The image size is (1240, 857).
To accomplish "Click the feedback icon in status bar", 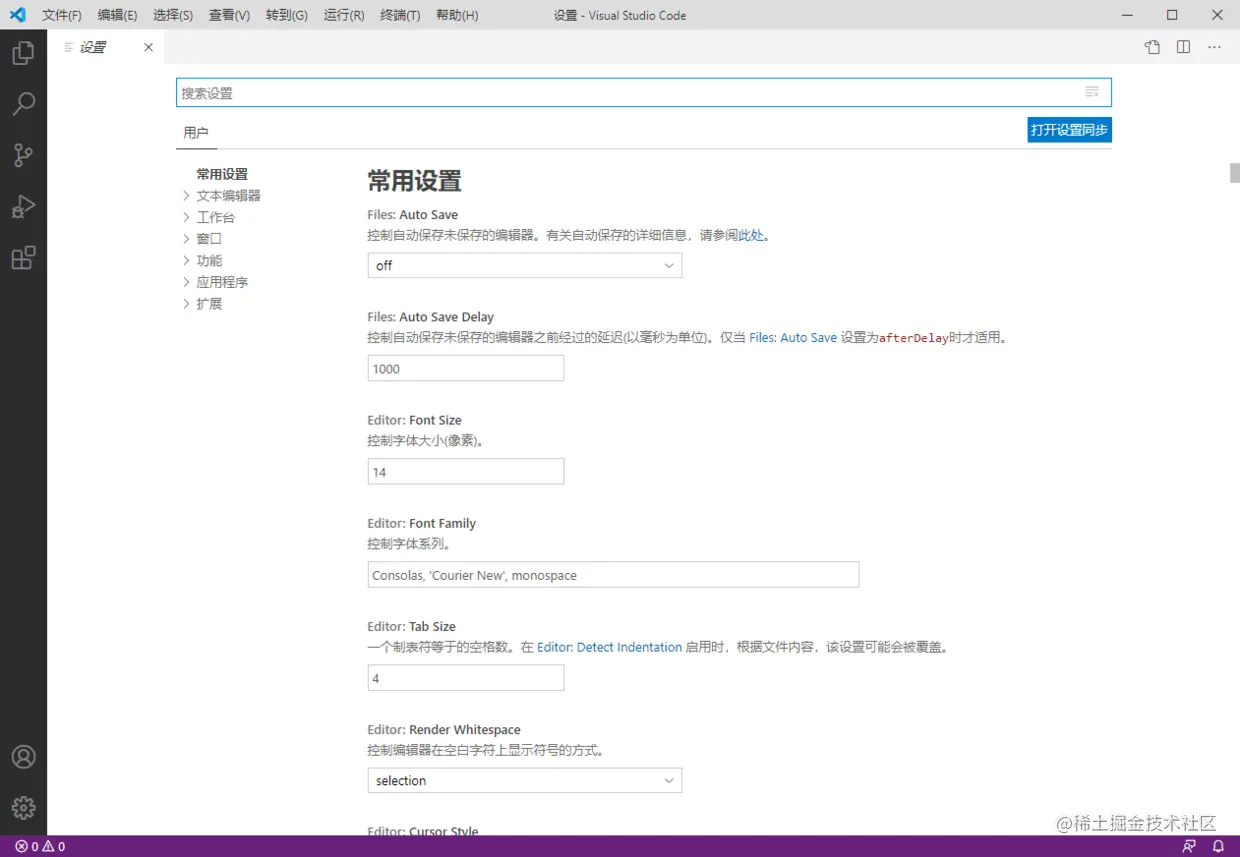I will pyautogui.click(x=1189, y=846).
